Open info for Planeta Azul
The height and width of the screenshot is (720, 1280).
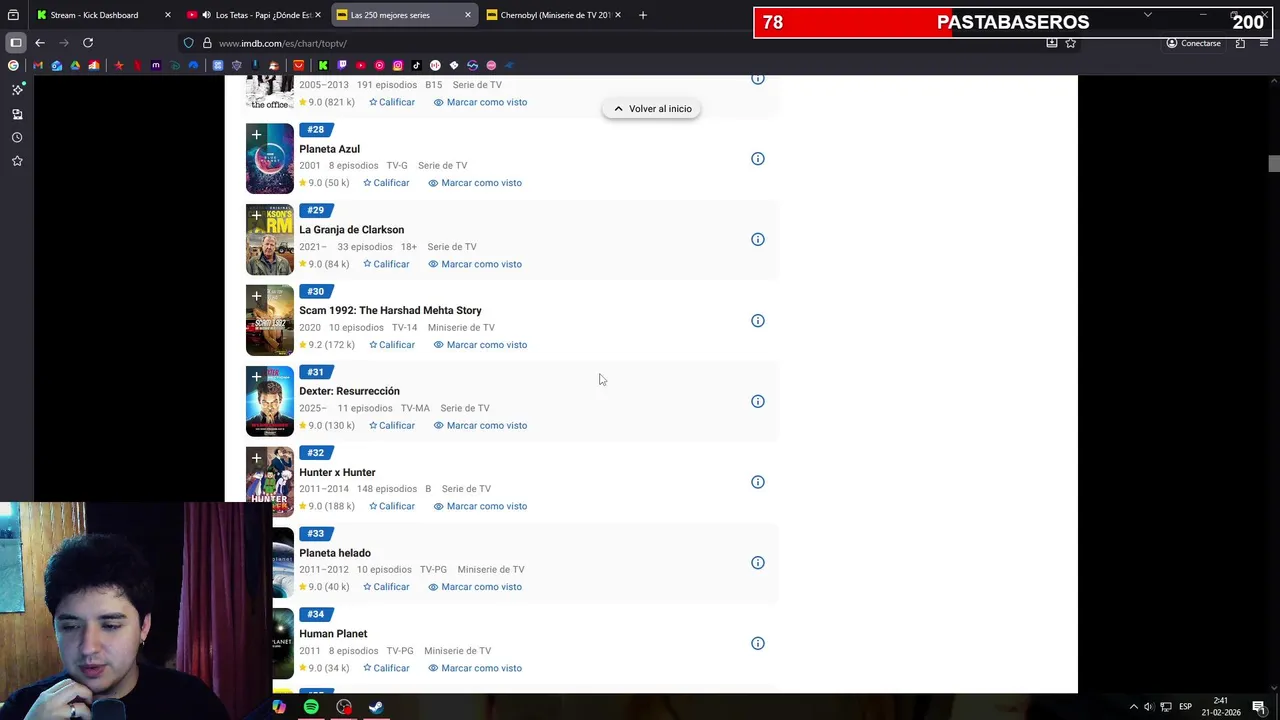click(x=758, y=159)
